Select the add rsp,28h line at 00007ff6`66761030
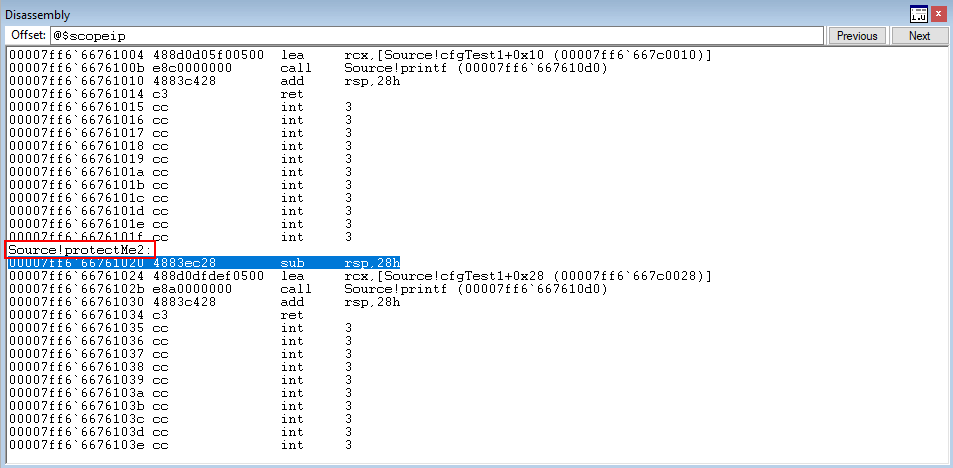This screenshot has width=953, height=468. [x=204, y=302]
